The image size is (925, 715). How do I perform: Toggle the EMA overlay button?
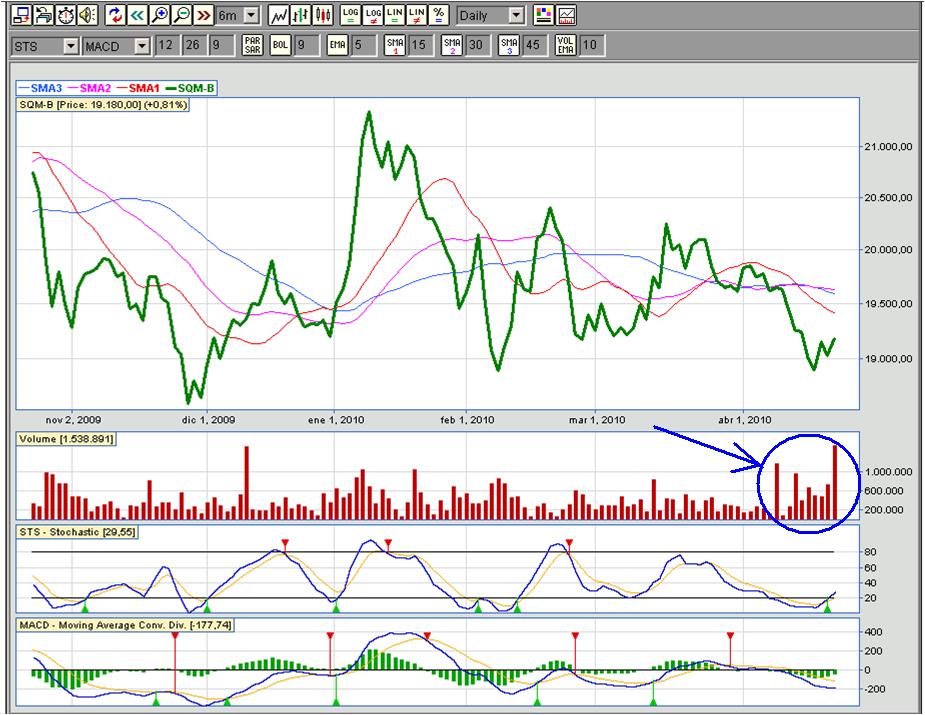click(x=337, y=45)
